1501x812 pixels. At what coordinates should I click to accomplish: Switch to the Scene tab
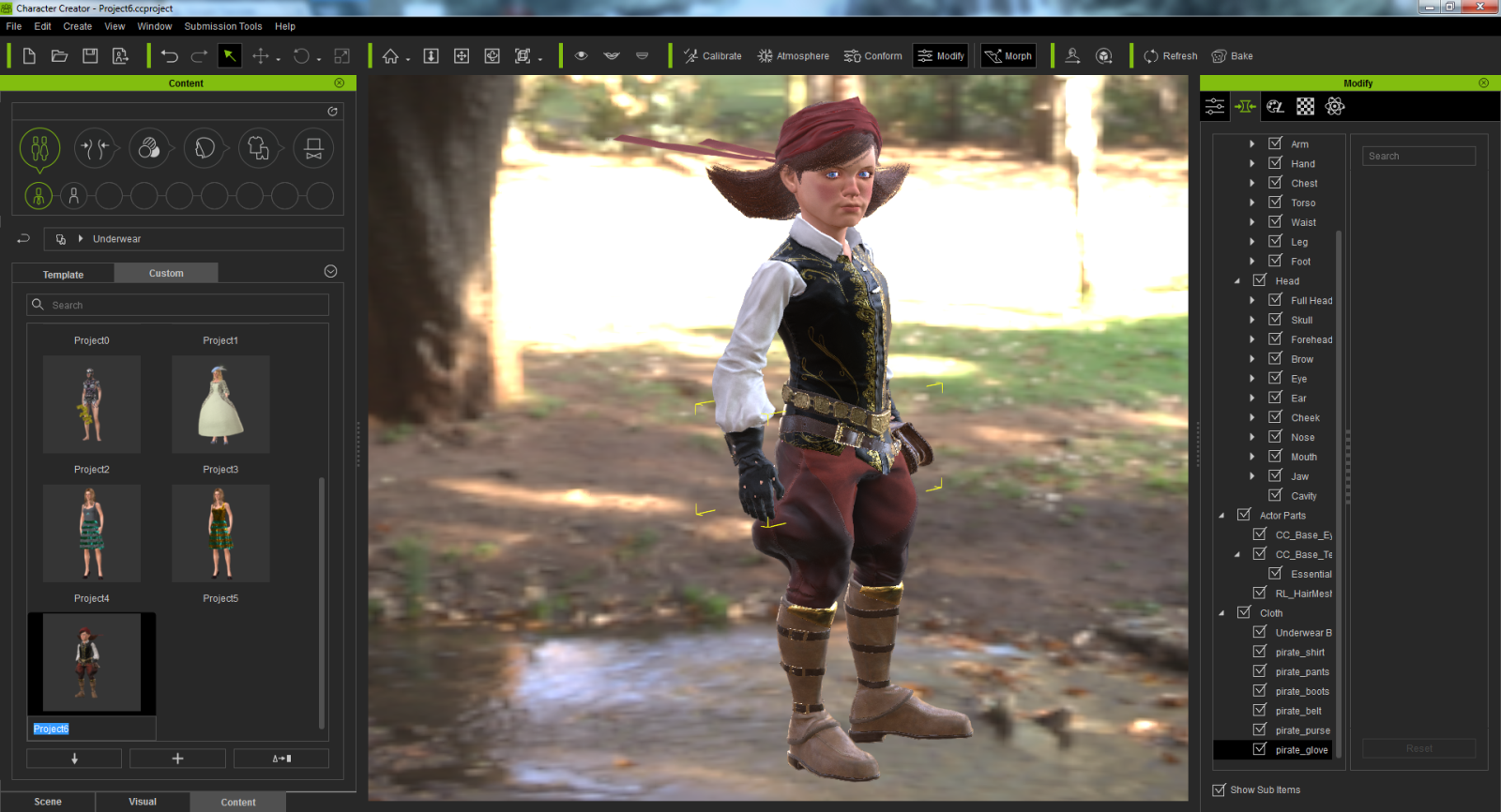[x=48, y=802]
